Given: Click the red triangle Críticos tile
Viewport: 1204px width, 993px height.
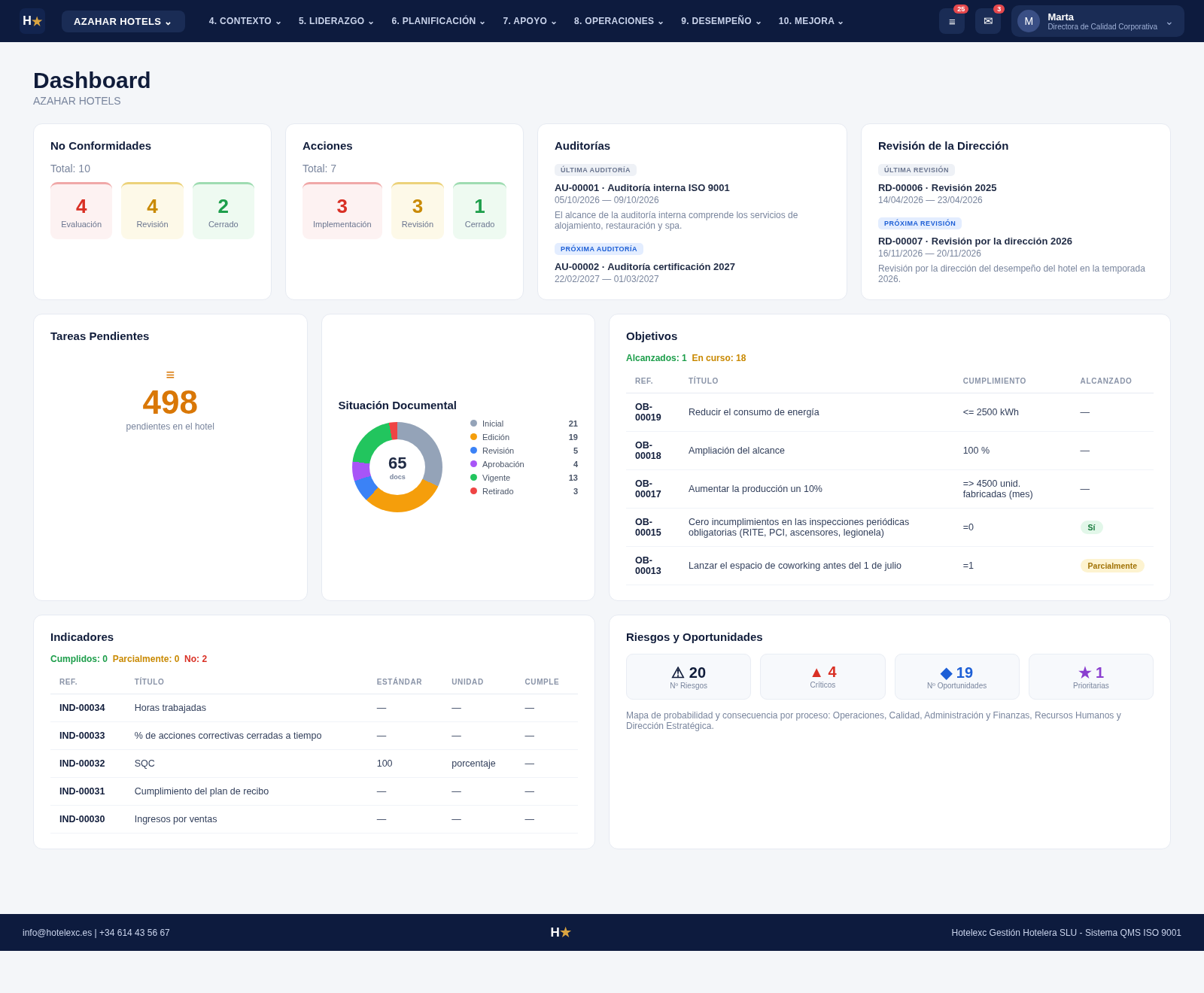Looking at the screenshot, I should 822,676.
